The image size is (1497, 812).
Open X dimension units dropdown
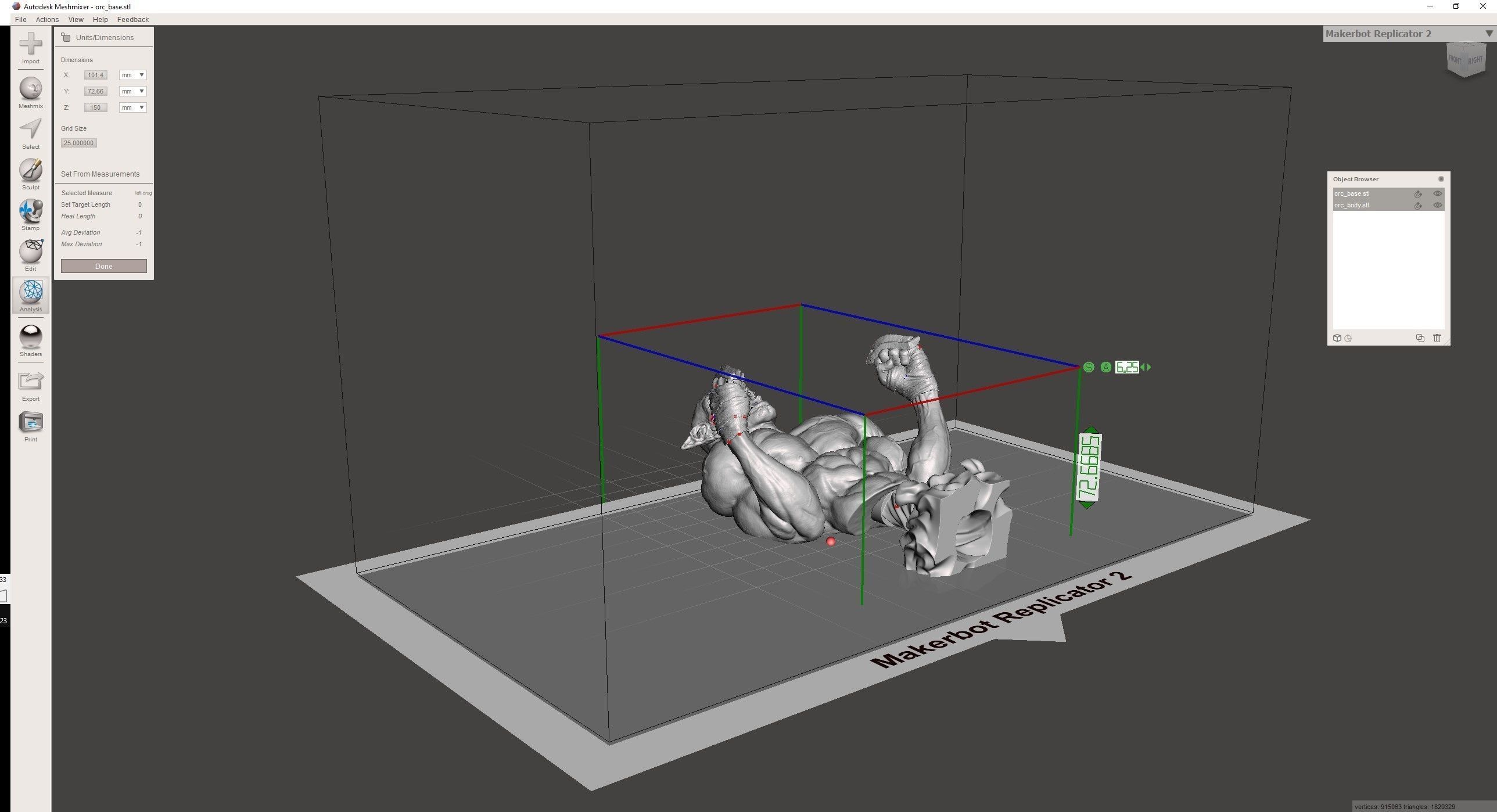132,75
